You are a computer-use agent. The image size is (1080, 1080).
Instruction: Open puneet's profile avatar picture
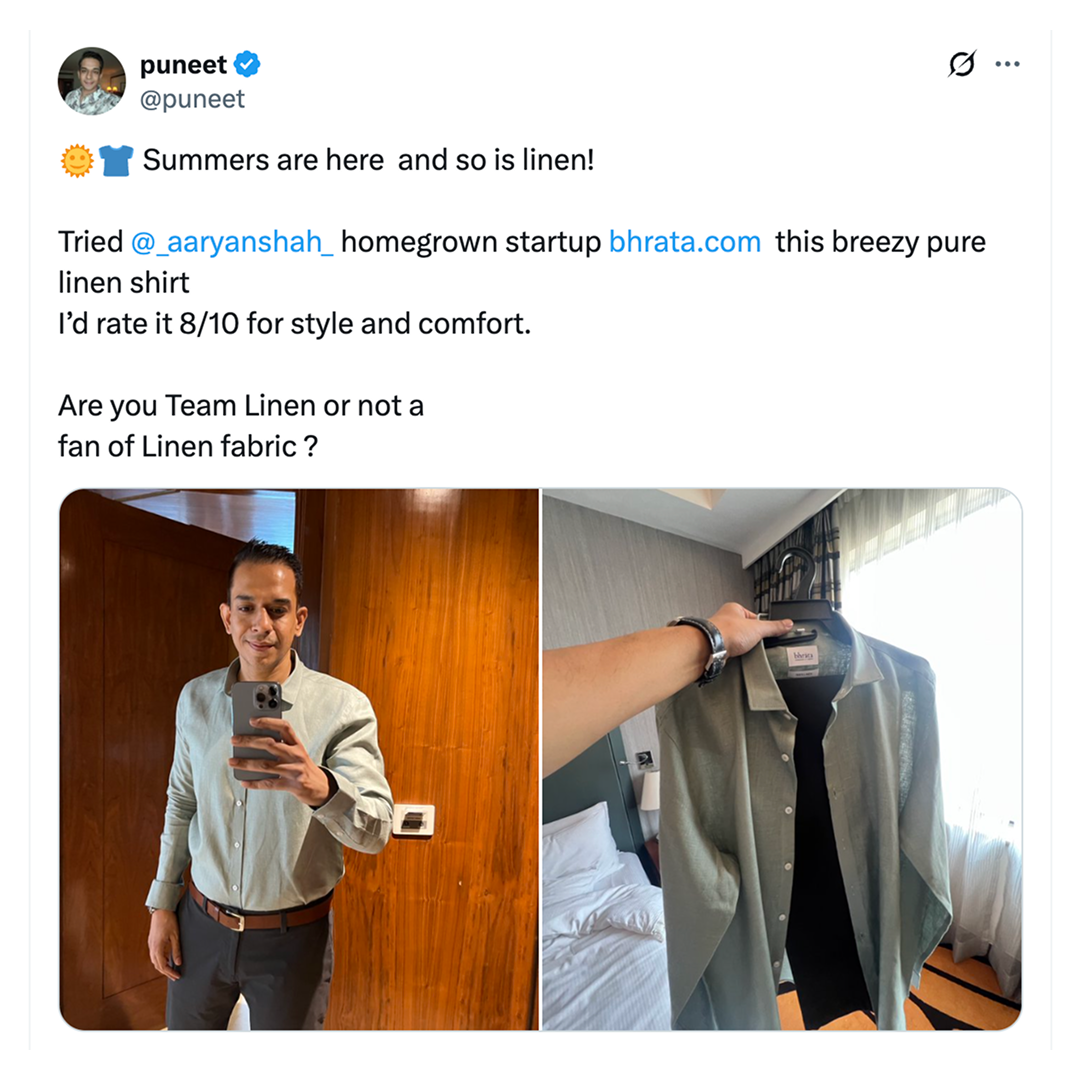(92, 81)
